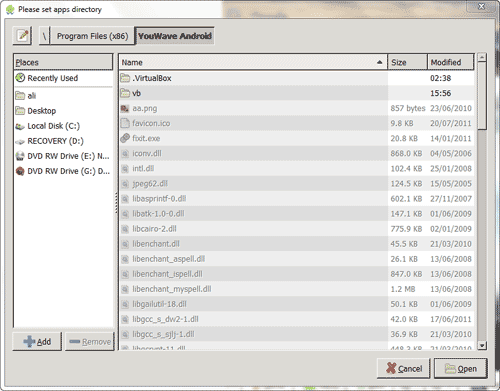Screen dimensions: 500x391
Task: Click the libasprintf-0.dll file icon
Action: coord(125,199)
